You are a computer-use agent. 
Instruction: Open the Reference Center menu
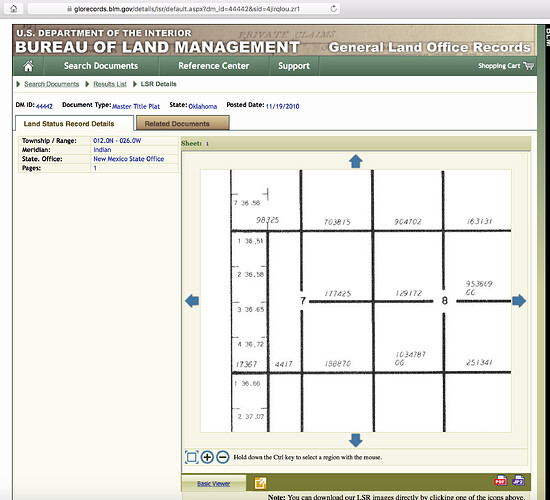coord(214,66)
